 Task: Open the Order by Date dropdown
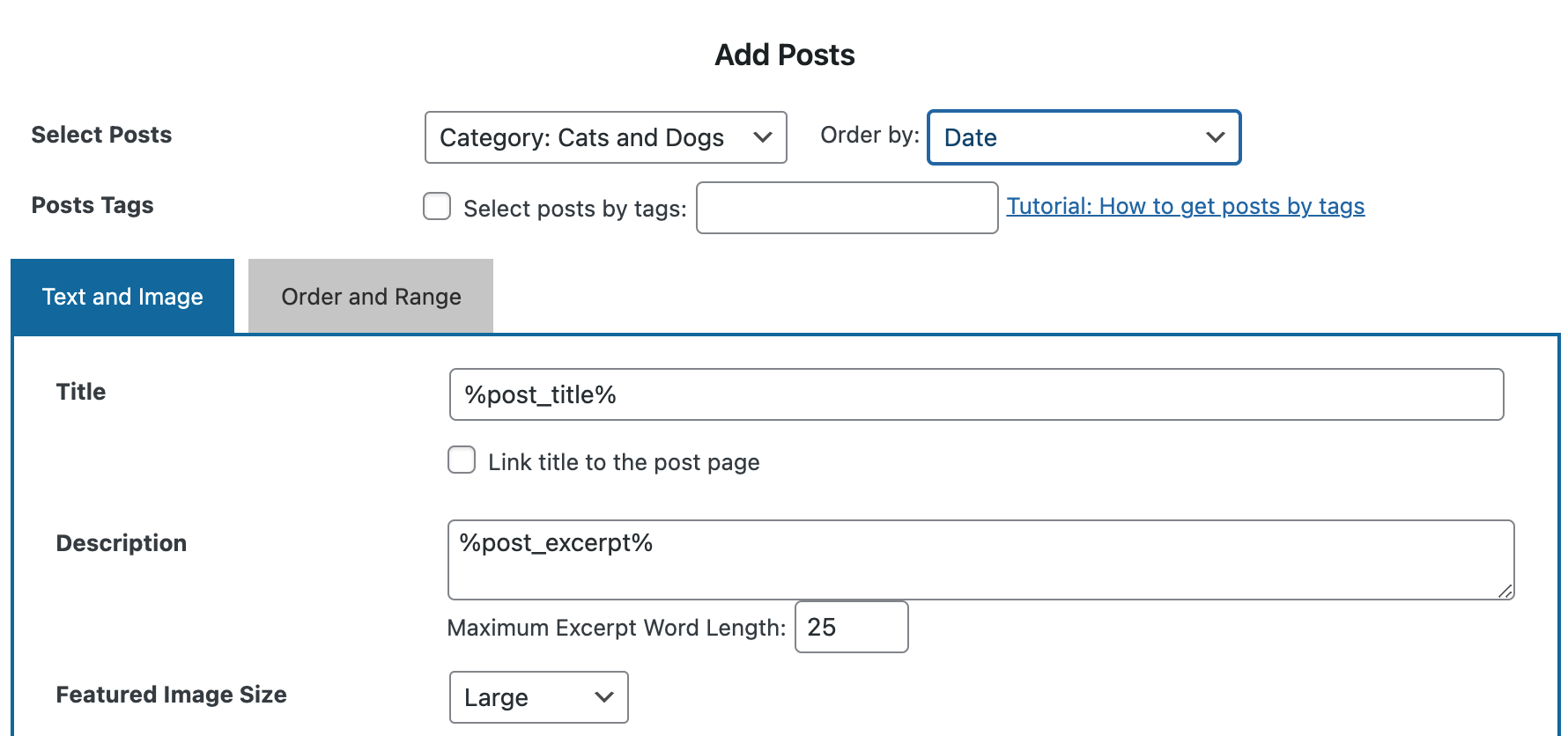point(1084,137)
